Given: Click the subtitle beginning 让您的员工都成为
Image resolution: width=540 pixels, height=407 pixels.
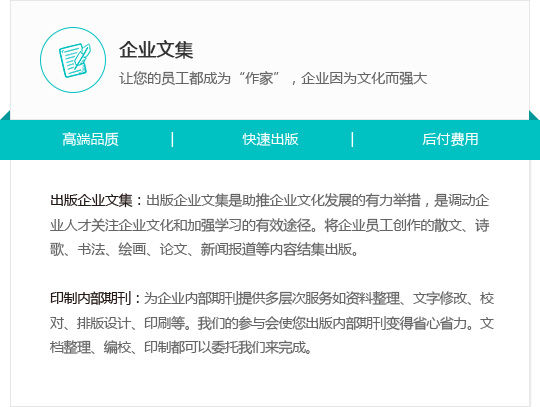Looking at the screenshot, I should tap(273, 79).
